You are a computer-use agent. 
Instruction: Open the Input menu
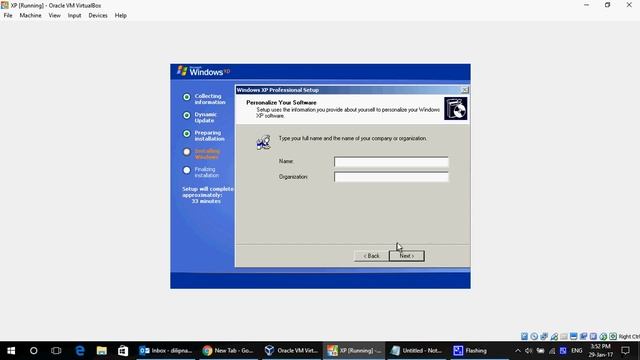tap(74, 16)
